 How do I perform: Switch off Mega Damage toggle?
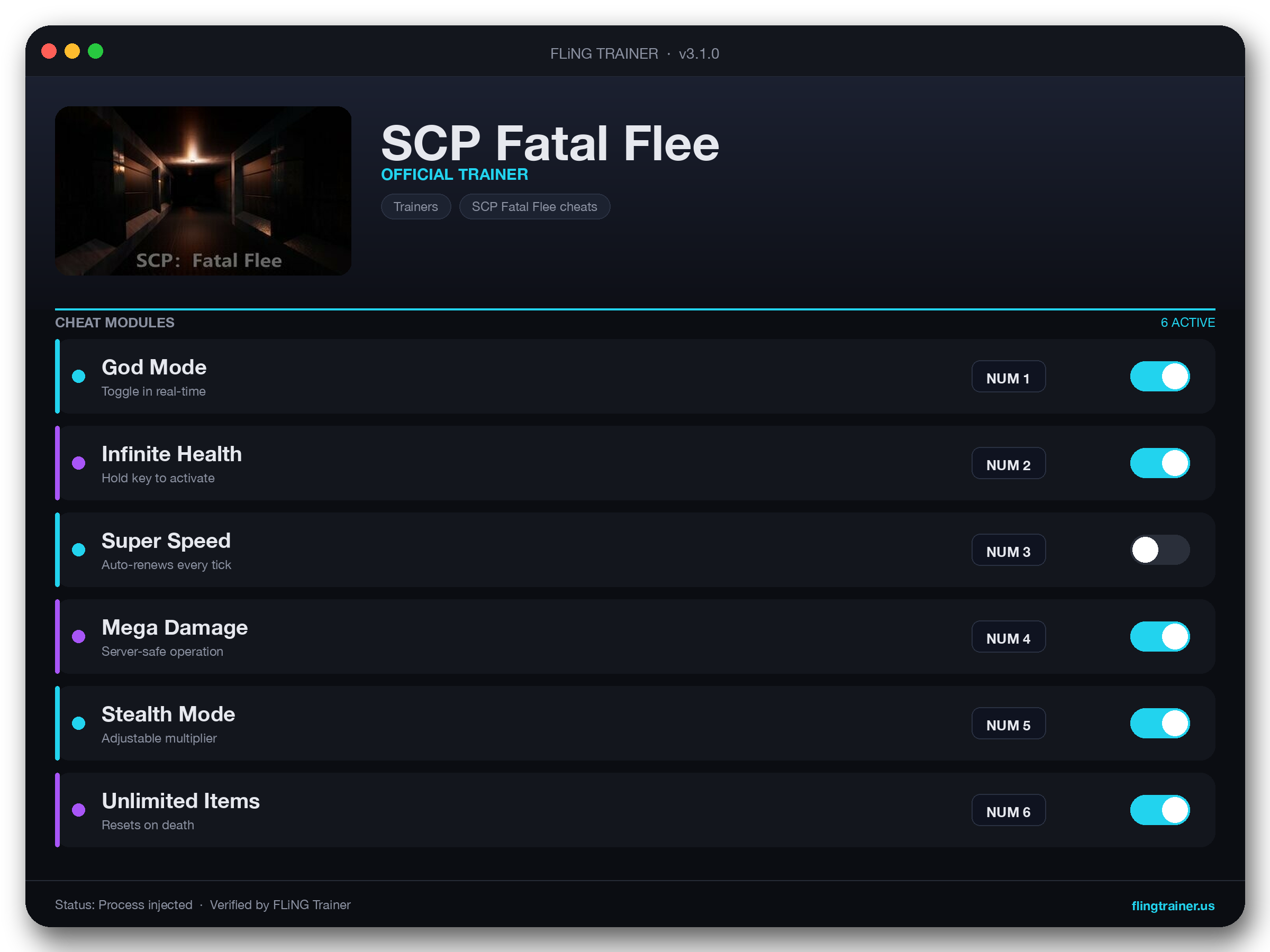pos(1159,636)
